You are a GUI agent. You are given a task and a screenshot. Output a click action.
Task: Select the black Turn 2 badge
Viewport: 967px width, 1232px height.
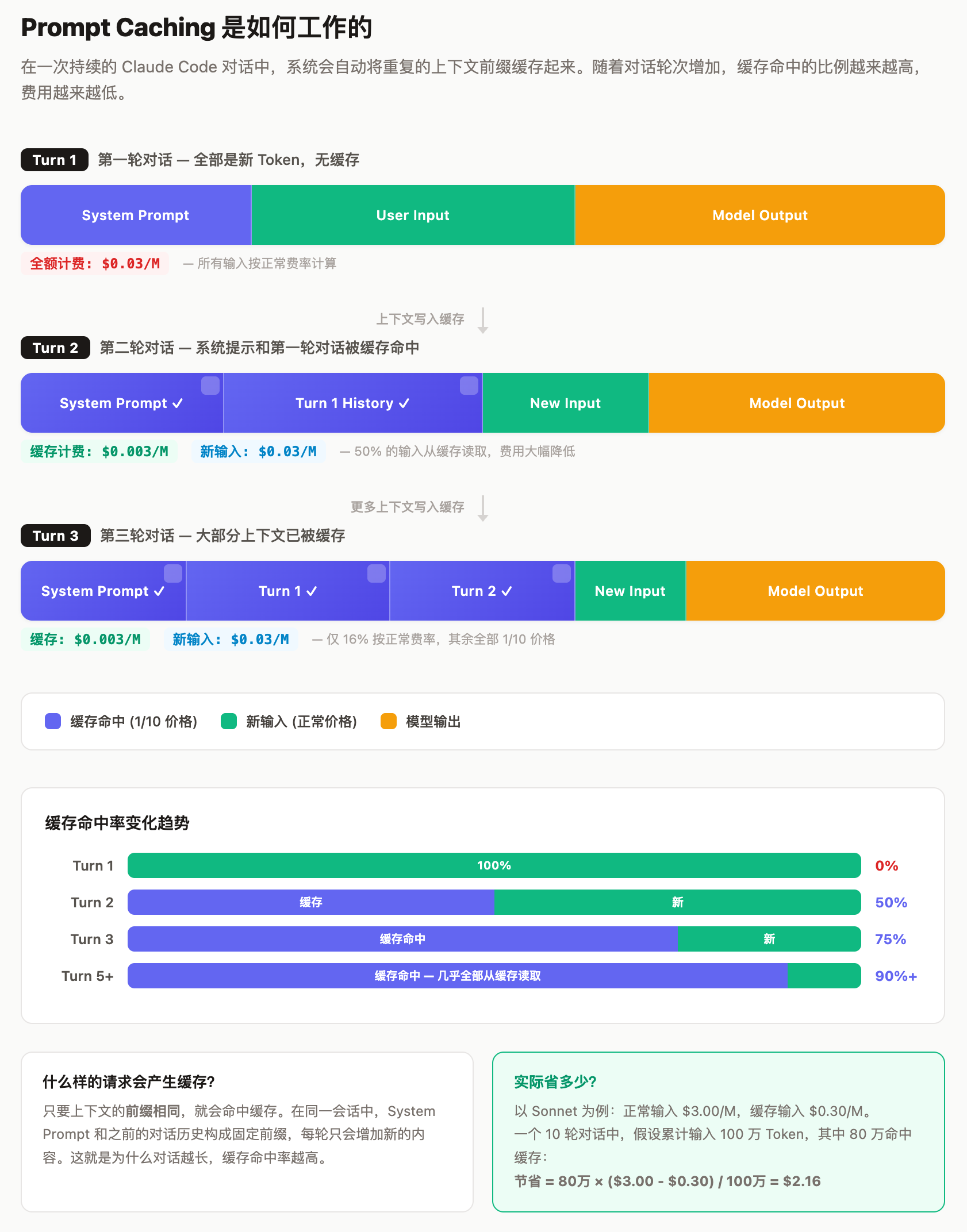(x=55, y=348)
